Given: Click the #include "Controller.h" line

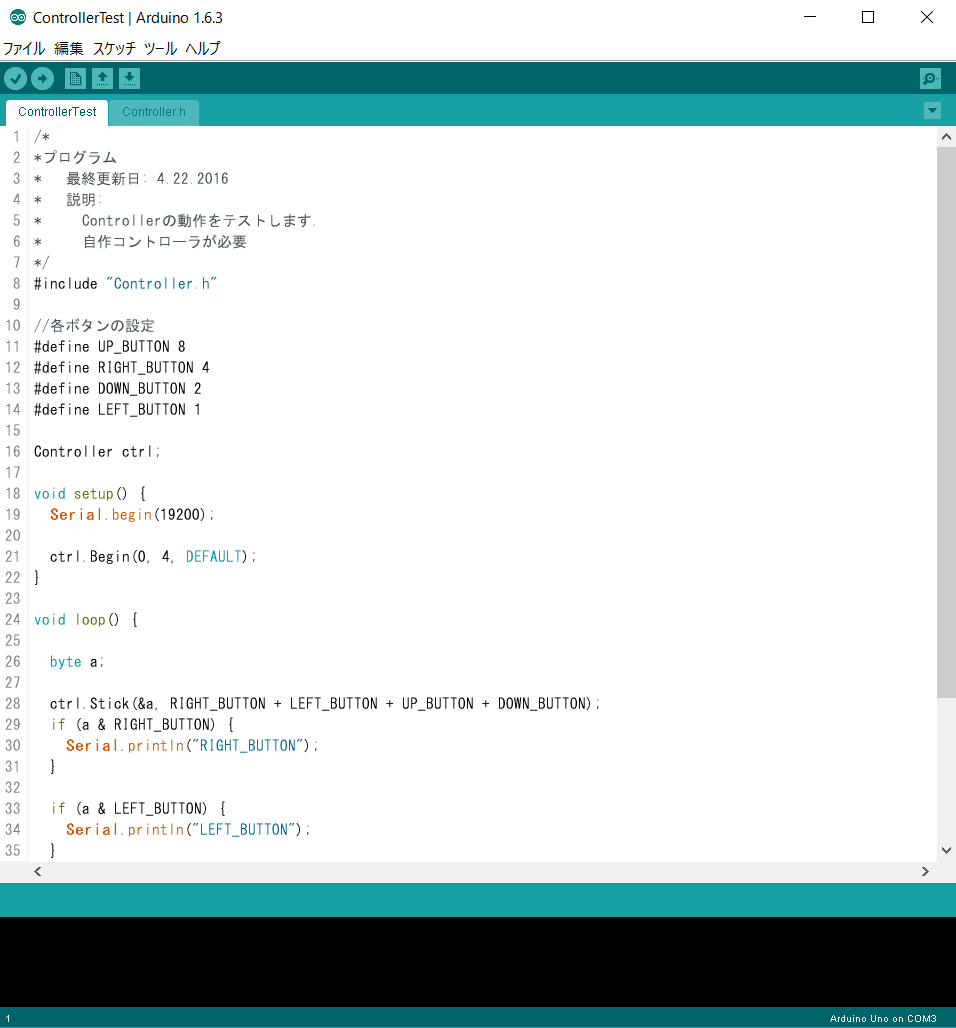Looking at the screenshot, I should (x=125, y=284).
